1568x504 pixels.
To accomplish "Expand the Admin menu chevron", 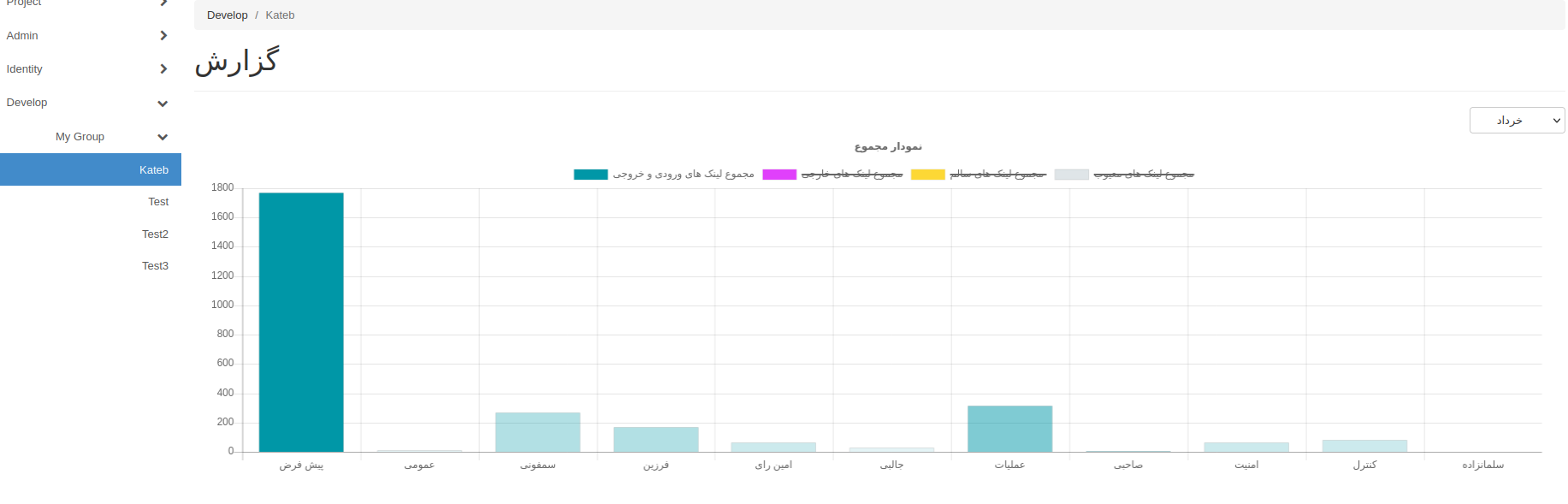I will (x=163, y=35).
